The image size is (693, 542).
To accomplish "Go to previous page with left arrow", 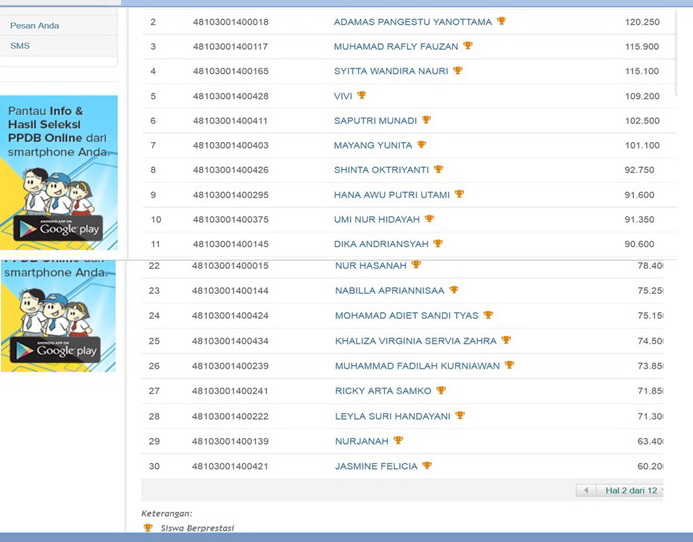I will tap(586, 491).
